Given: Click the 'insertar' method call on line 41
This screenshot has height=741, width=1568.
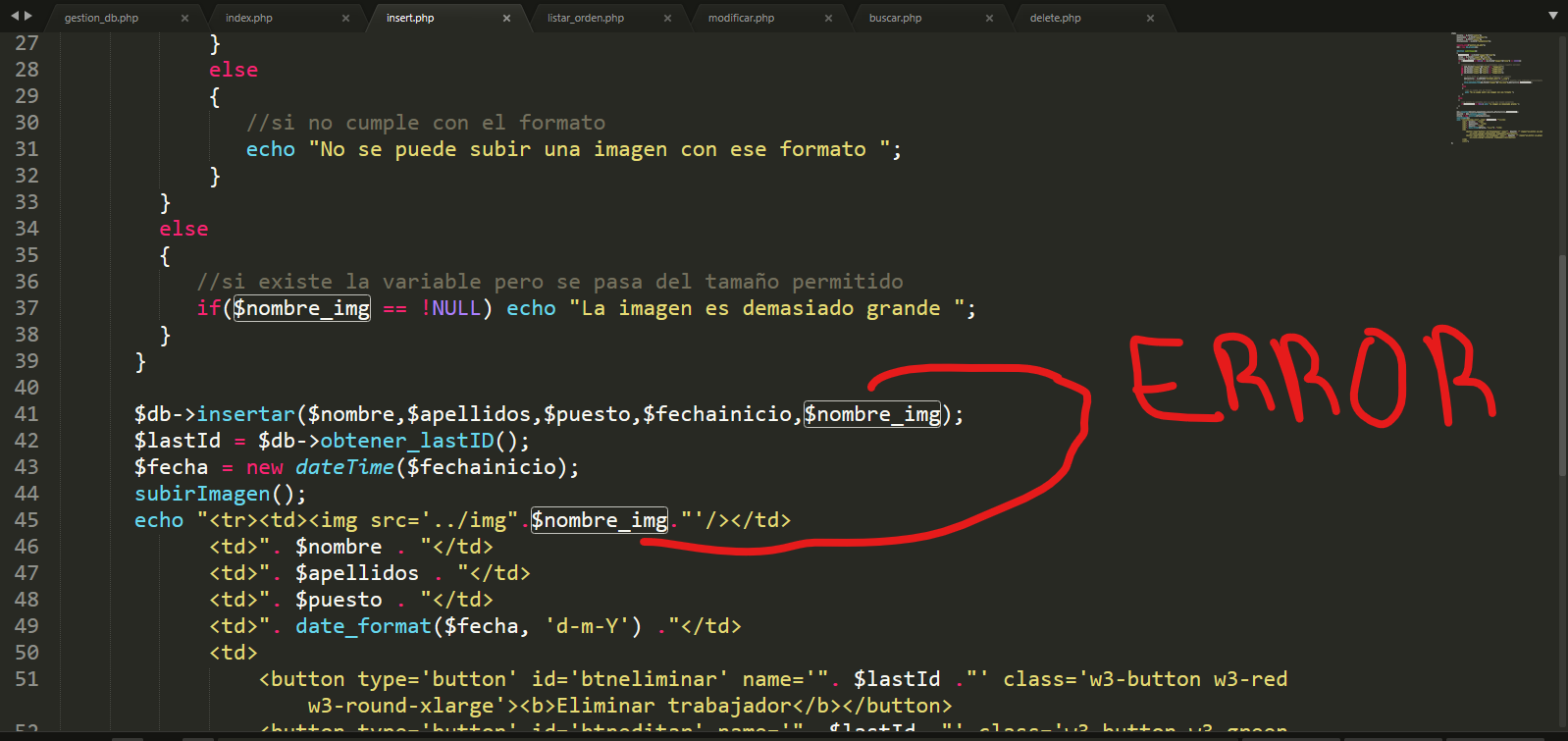Looking at the screenshot, I should point(246,414).
